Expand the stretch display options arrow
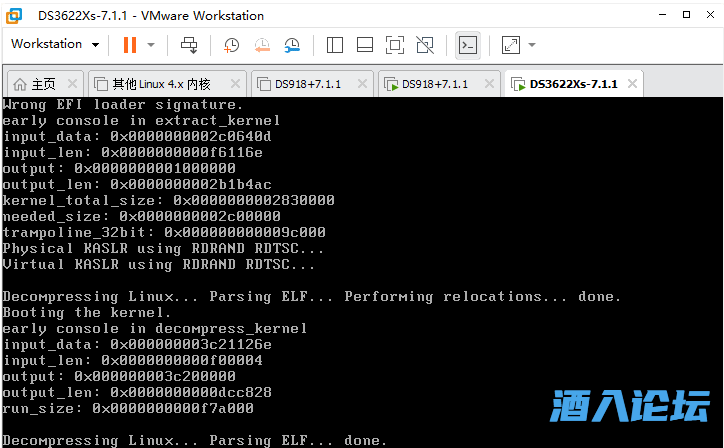The height and width of the screenshot is (448, 724). pos(532,44)
